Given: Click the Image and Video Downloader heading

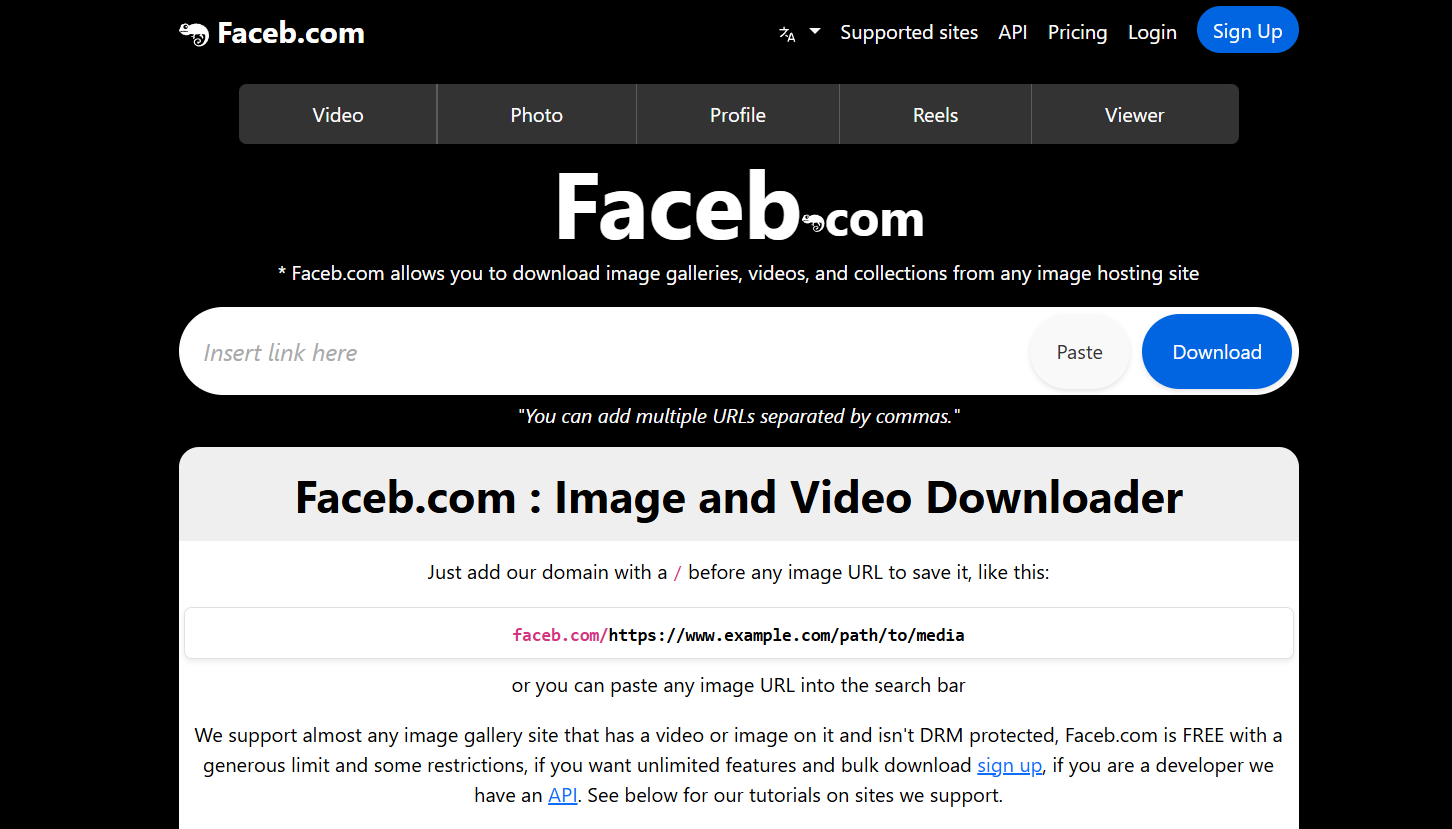Looking at the screenshot, I should click(x=739, y=497).
